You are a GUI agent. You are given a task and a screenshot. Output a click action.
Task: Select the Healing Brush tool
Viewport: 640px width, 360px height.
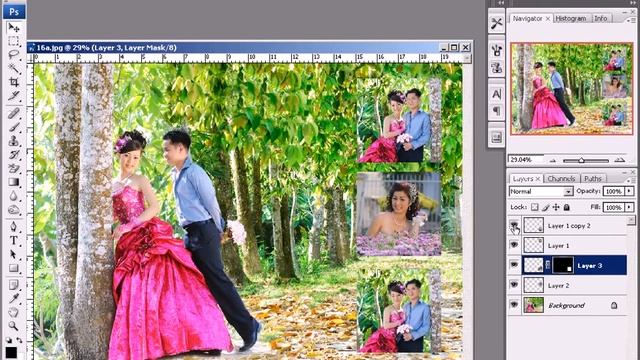(x=13, y=113)
